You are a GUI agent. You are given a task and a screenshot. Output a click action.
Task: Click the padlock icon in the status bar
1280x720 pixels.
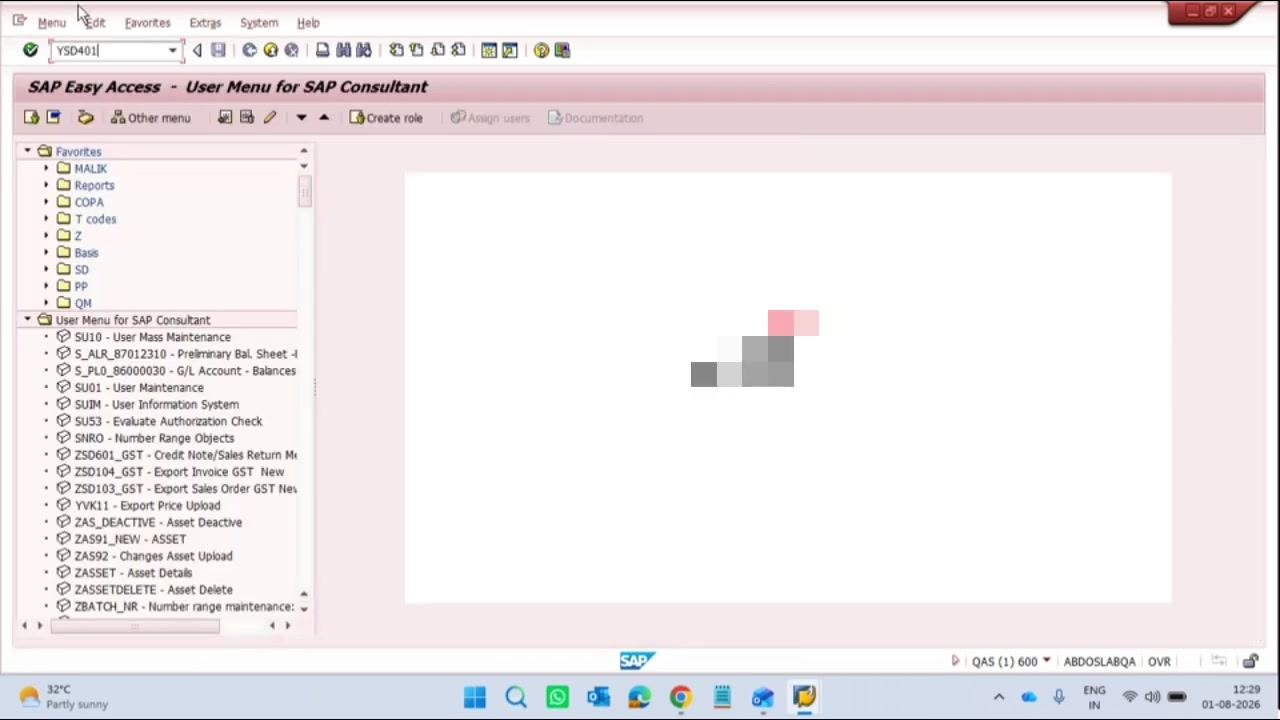[x=1250, y=661]
